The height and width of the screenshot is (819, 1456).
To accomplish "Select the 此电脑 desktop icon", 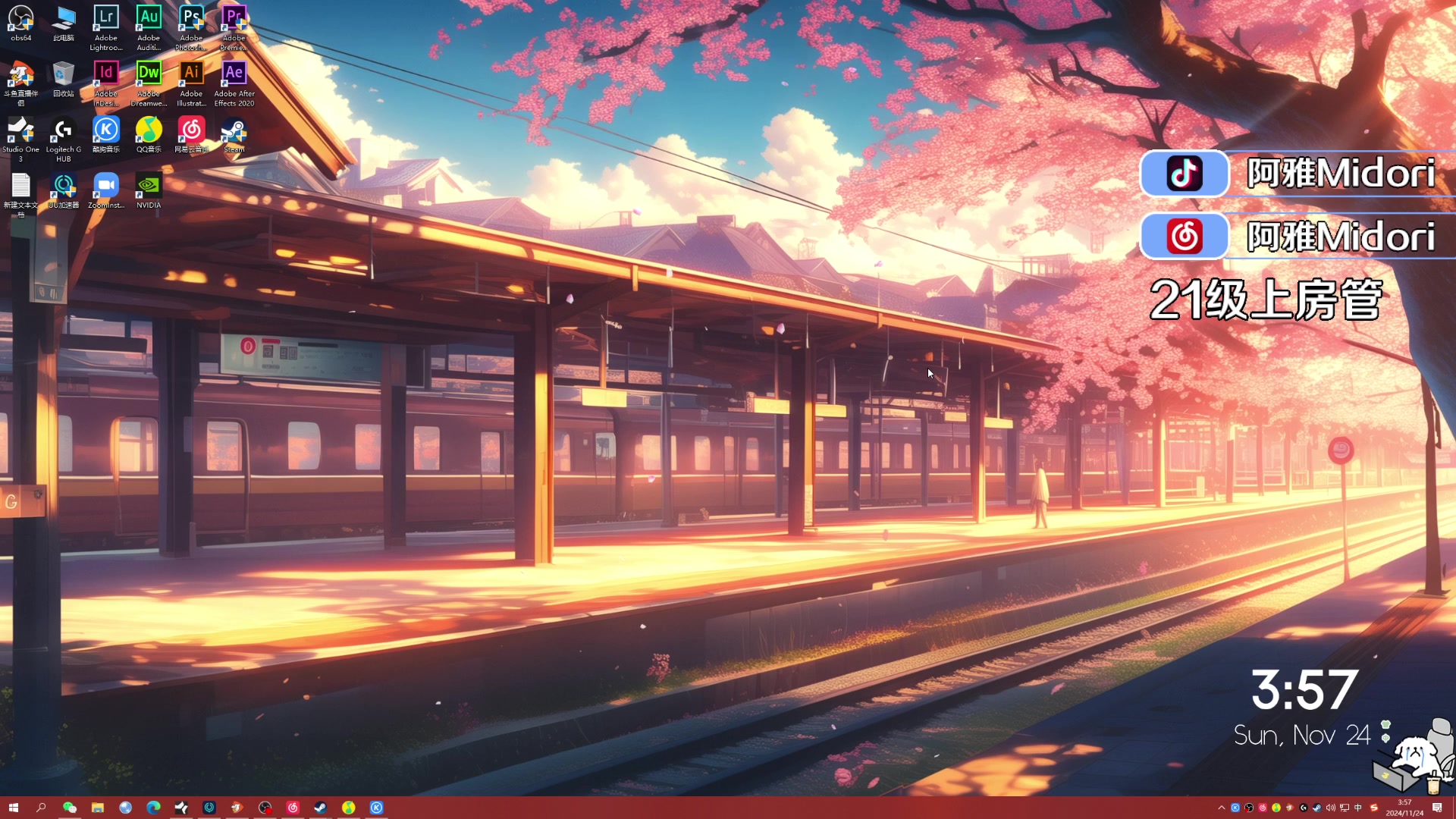I will (64, 23).
